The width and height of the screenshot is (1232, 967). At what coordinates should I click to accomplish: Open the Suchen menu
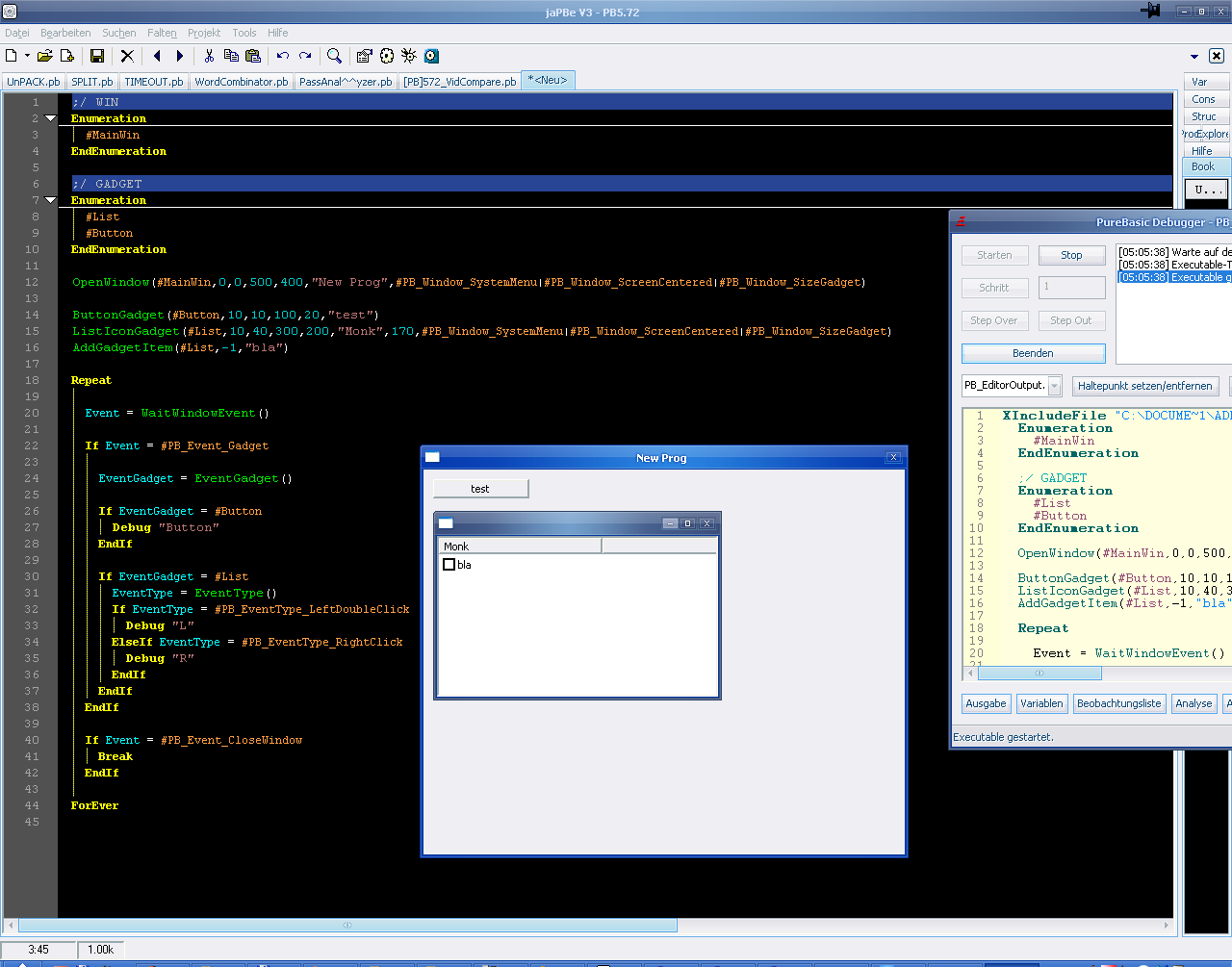pos(119,33)
